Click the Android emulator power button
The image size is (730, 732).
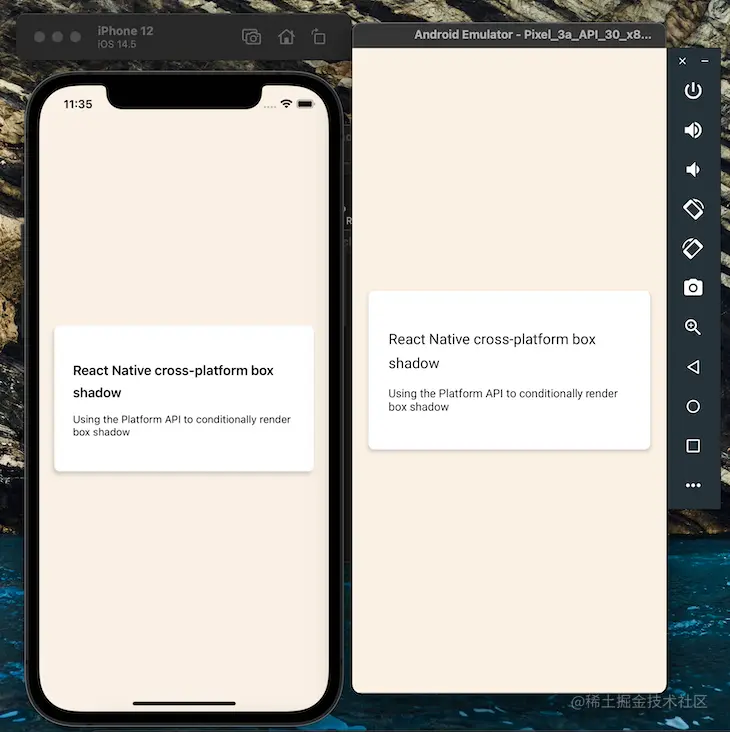[x=693, y=91]
